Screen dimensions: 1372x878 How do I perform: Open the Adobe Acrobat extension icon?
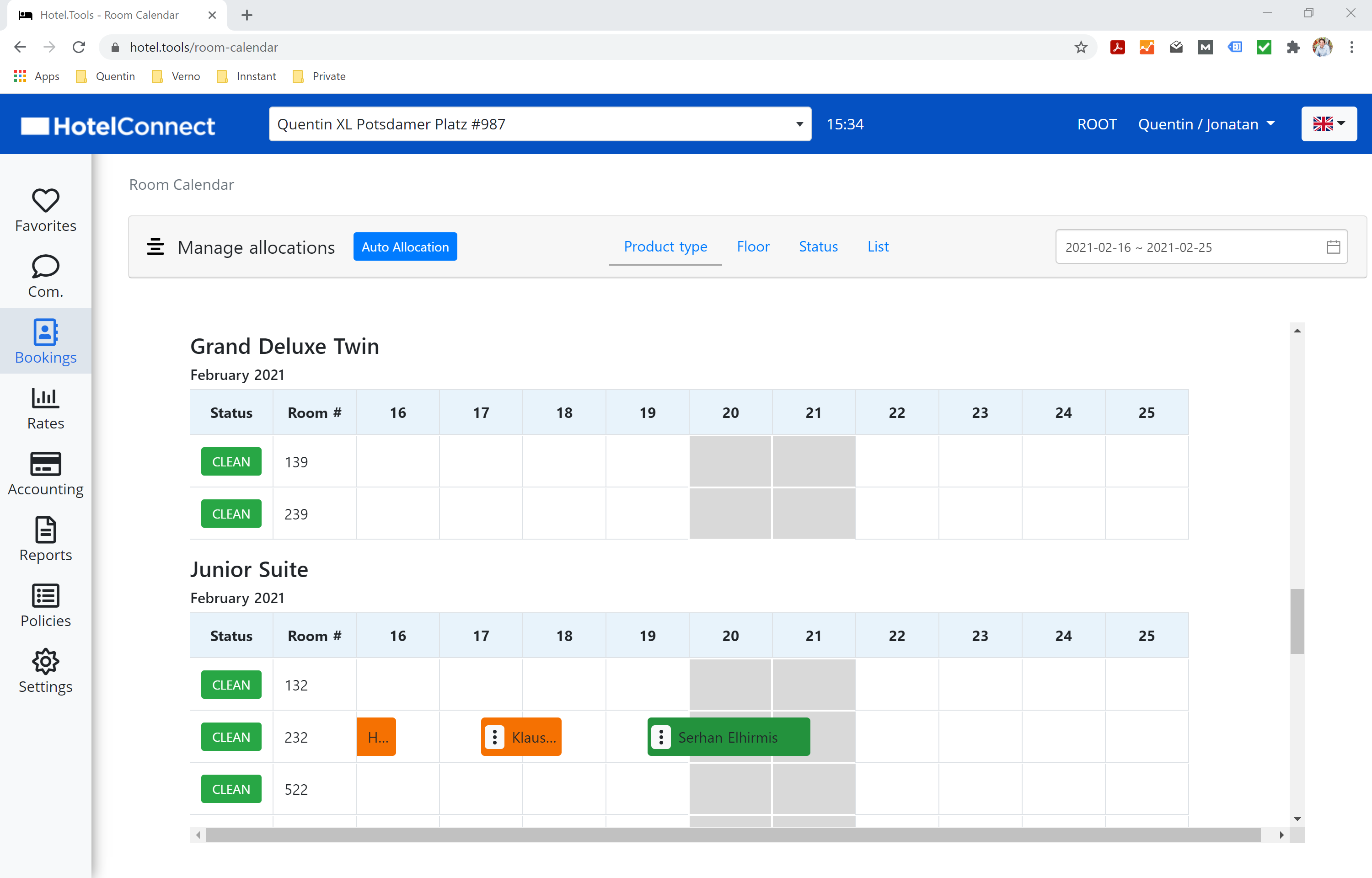1117,47
